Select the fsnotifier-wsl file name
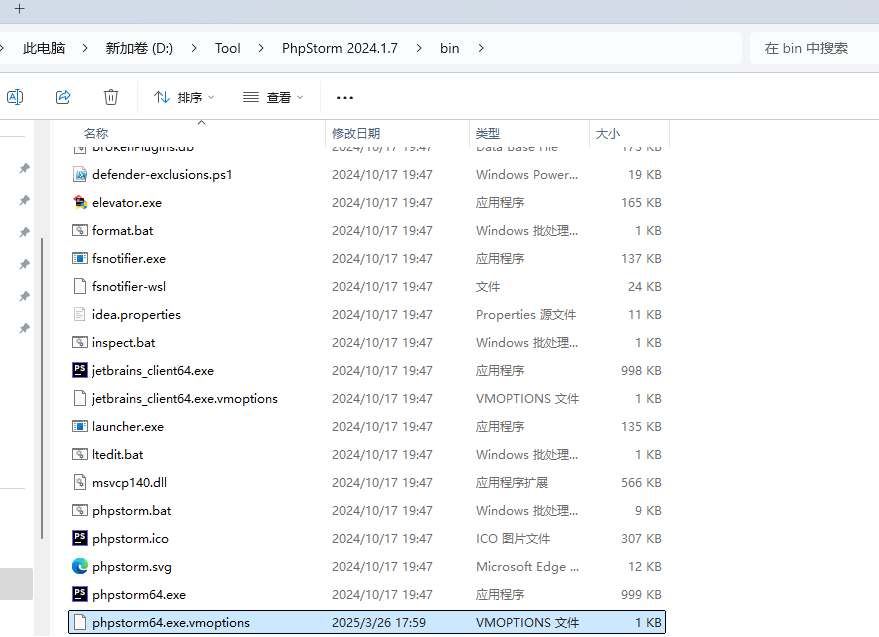Image resolution: width=879 pixels, height=637 pixels. click(x=129, y=287)
